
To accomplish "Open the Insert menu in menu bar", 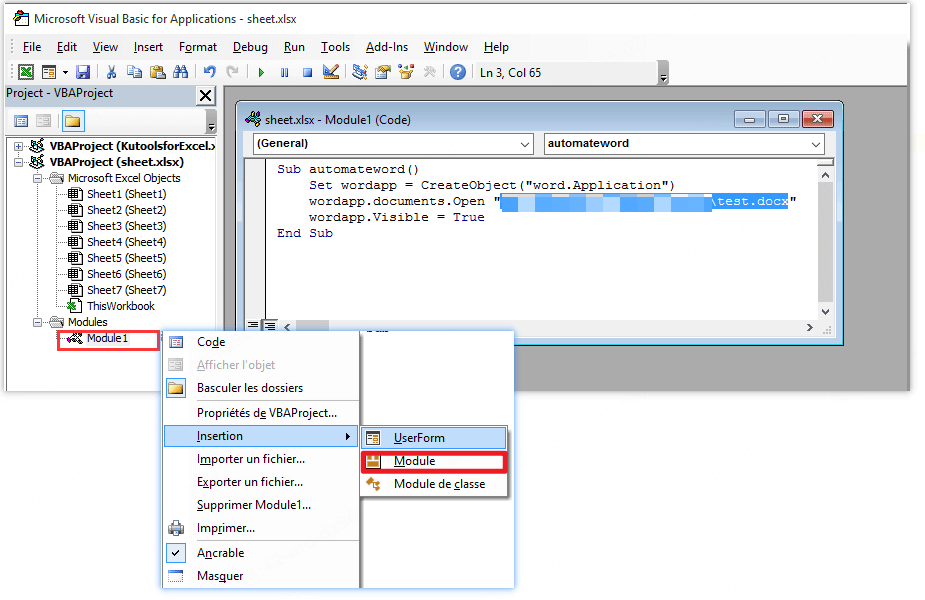I will [x=148, y=47].
